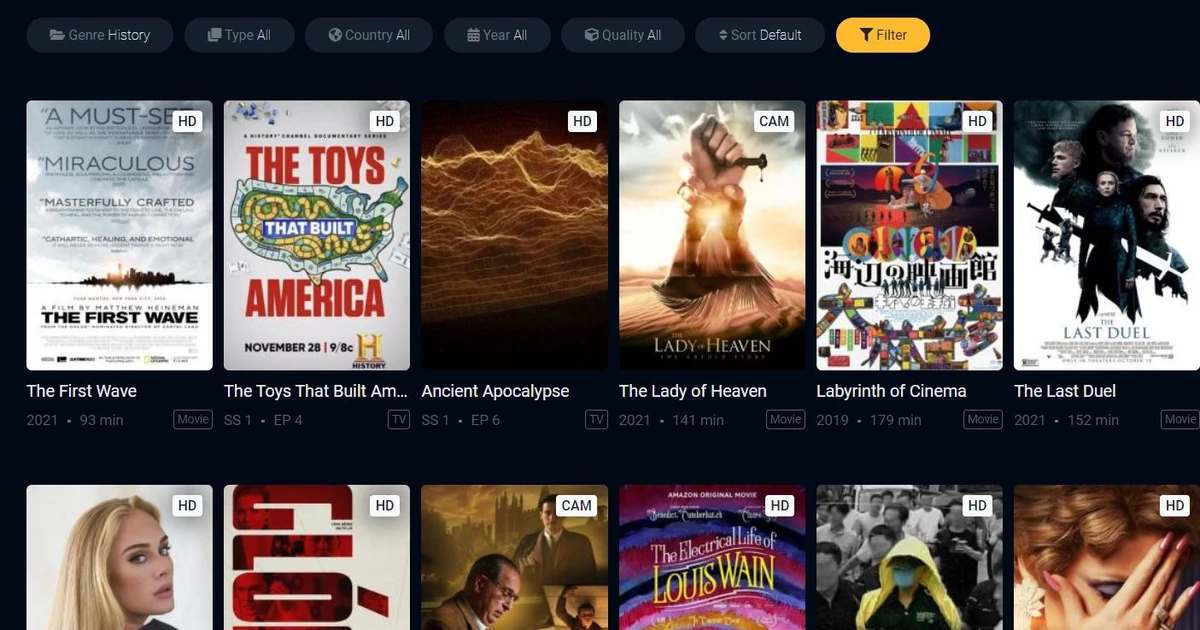Expand the Country All filter
Viewport: 1200px width, 630px height.
(x=369, y=35)
